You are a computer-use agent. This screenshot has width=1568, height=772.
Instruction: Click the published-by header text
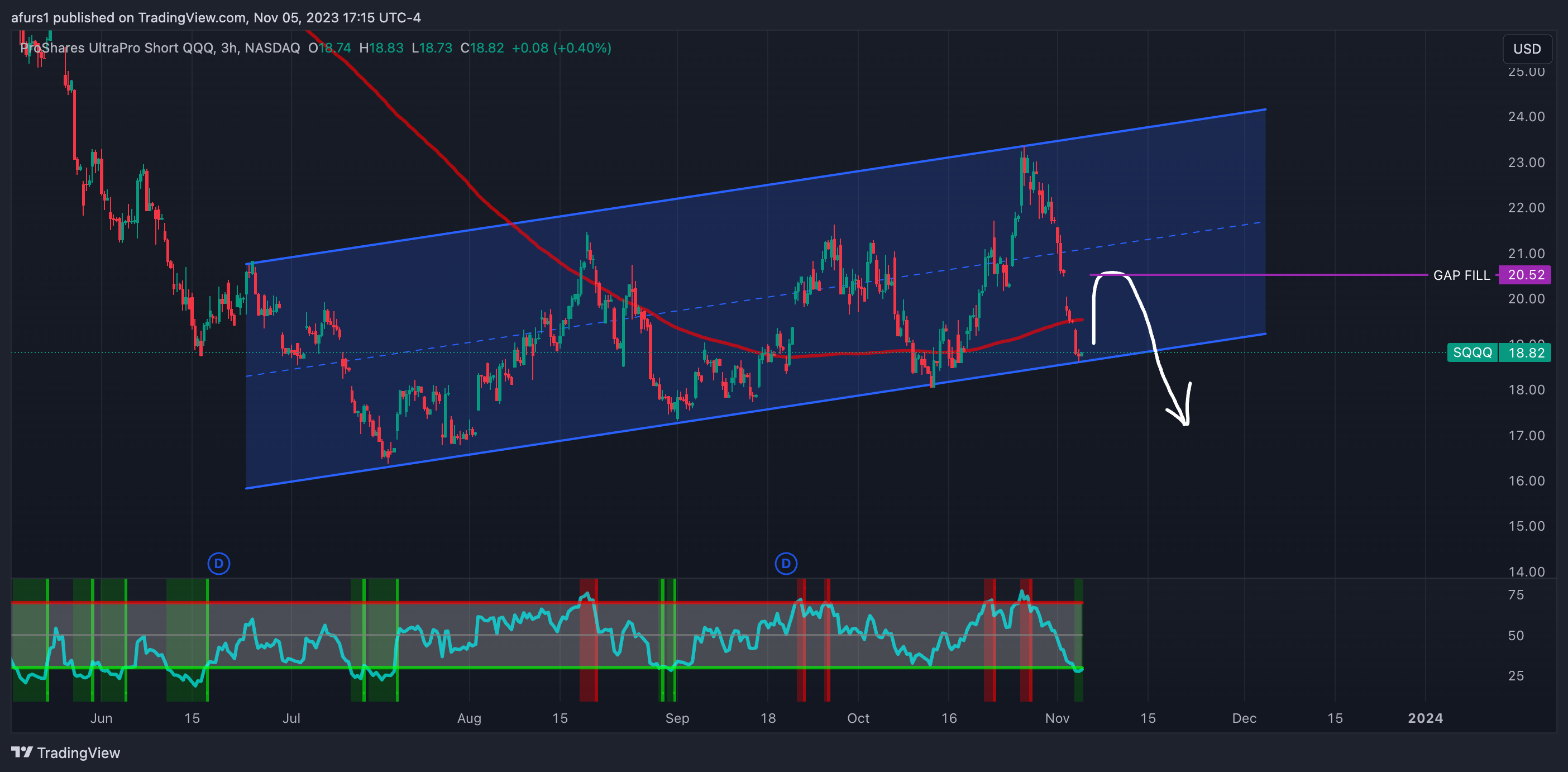click(x=216, y=18)
